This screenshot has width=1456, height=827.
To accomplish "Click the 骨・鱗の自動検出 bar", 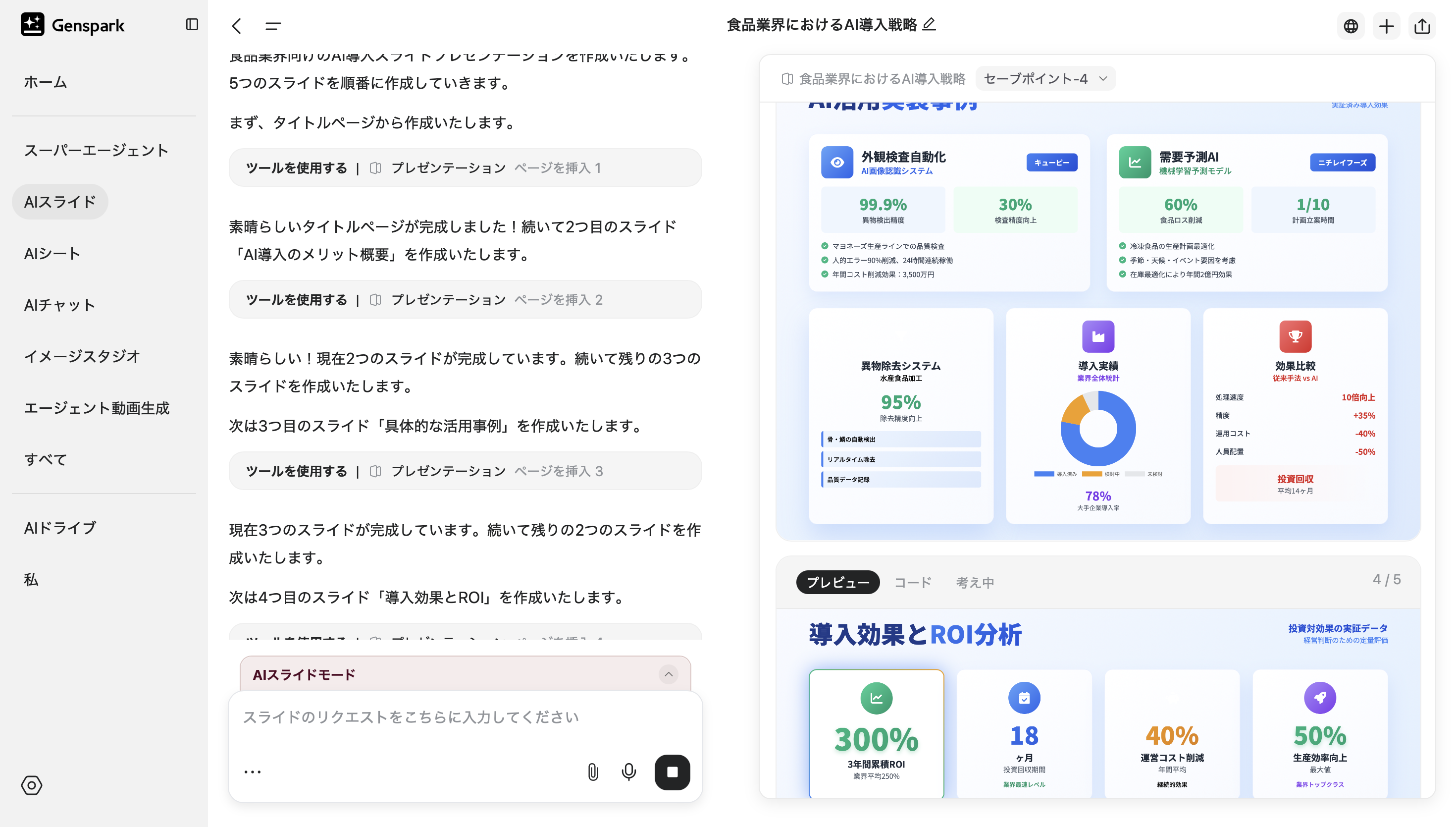I will (x=900, y=439).
